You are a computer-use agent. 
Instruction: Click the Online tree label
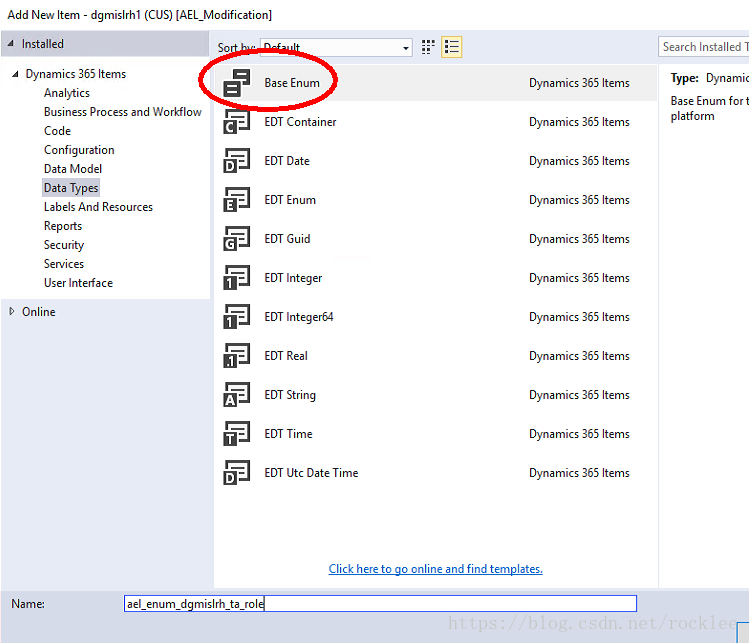(x=39, y=312)
